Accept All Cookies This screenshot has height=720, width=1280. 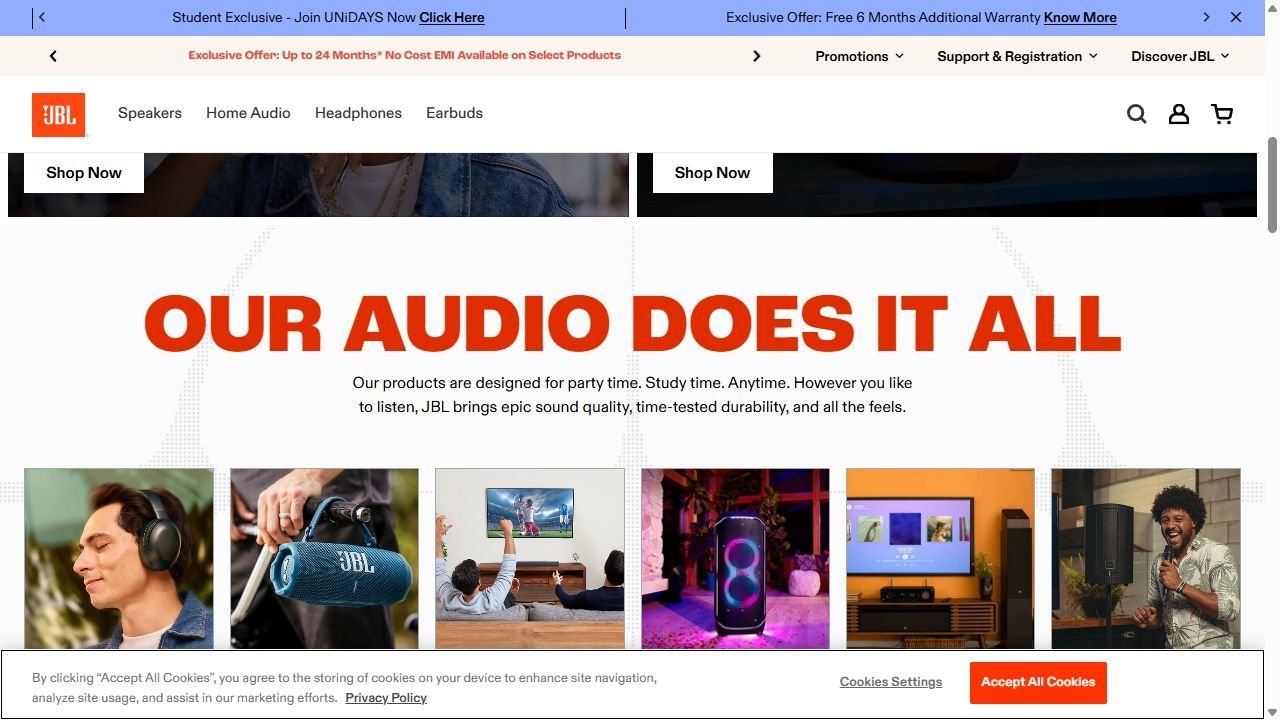(1038, 682)
